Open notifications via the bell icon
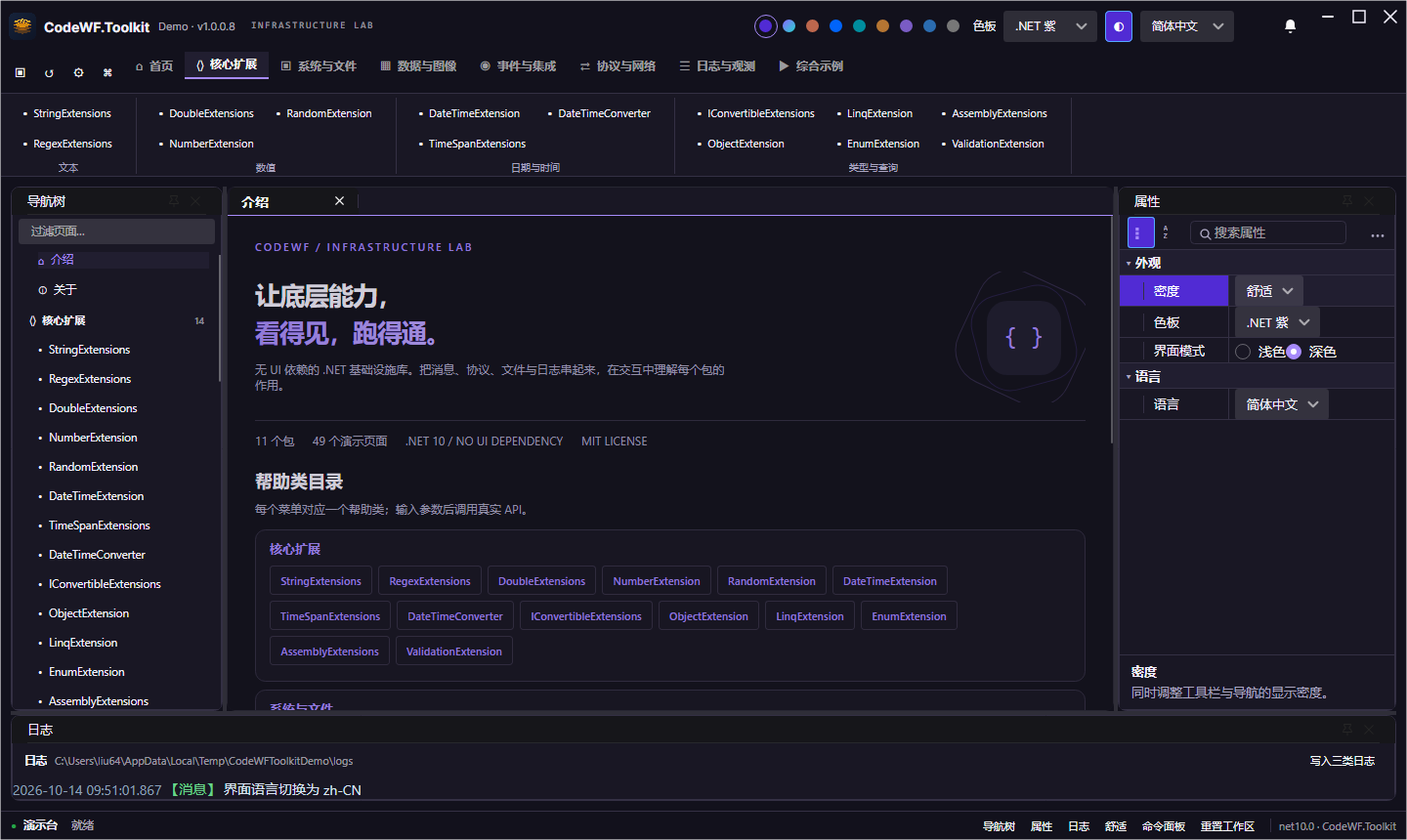 [x=1290, y=26]
